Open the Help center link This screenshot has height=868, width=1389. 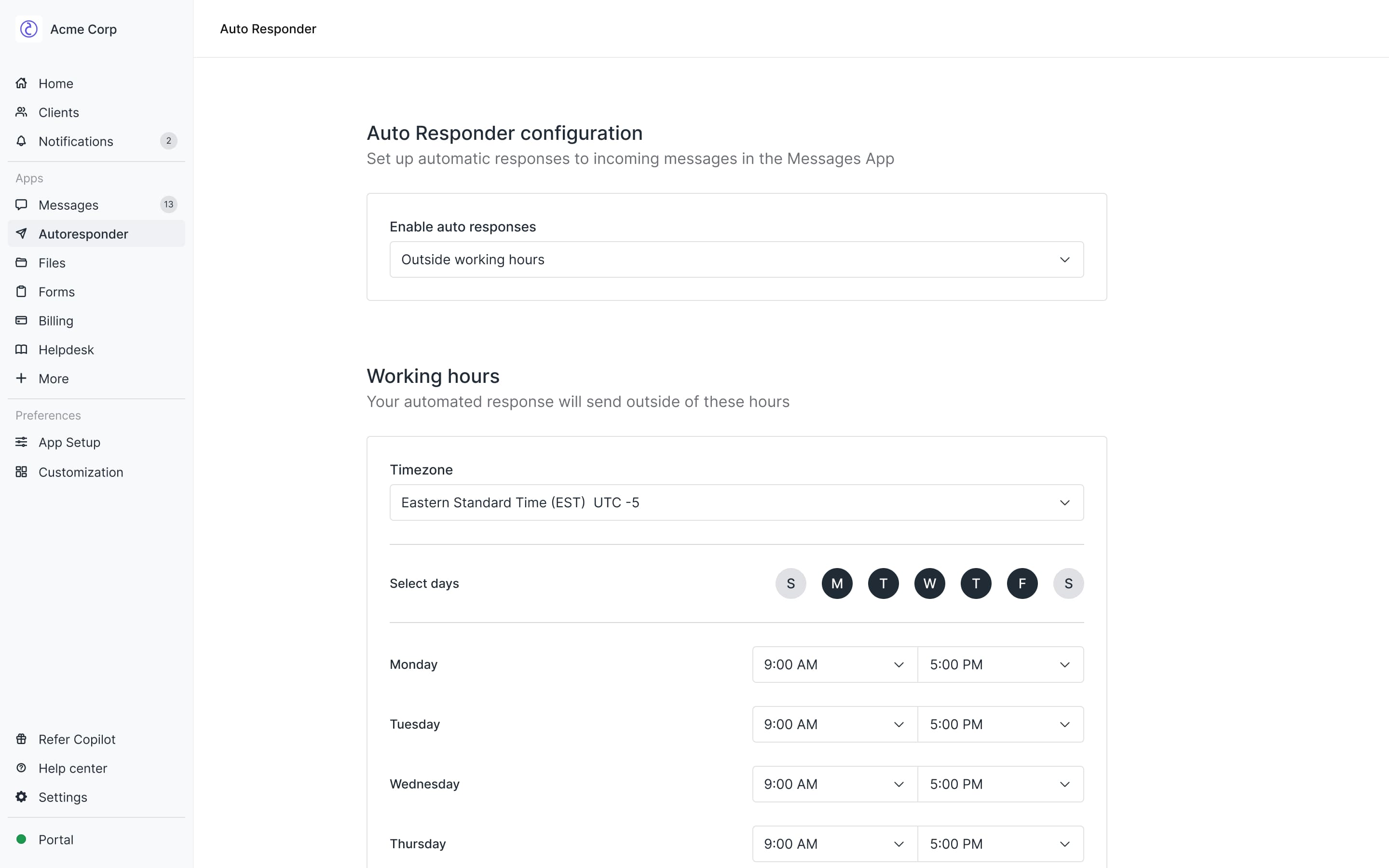[72, 768]
